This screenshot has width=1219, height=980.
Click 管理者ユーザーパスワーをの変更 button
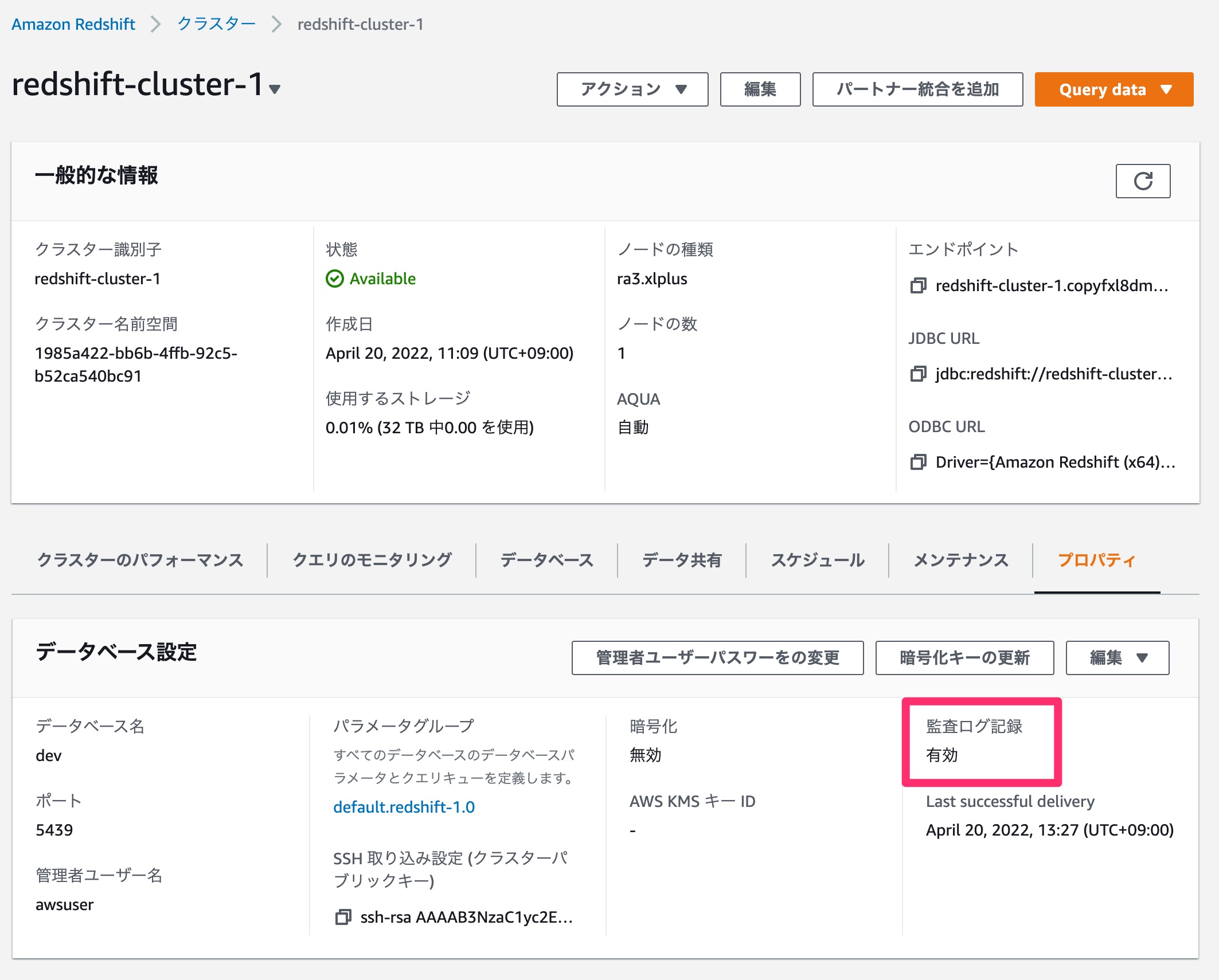pos(717,658)
